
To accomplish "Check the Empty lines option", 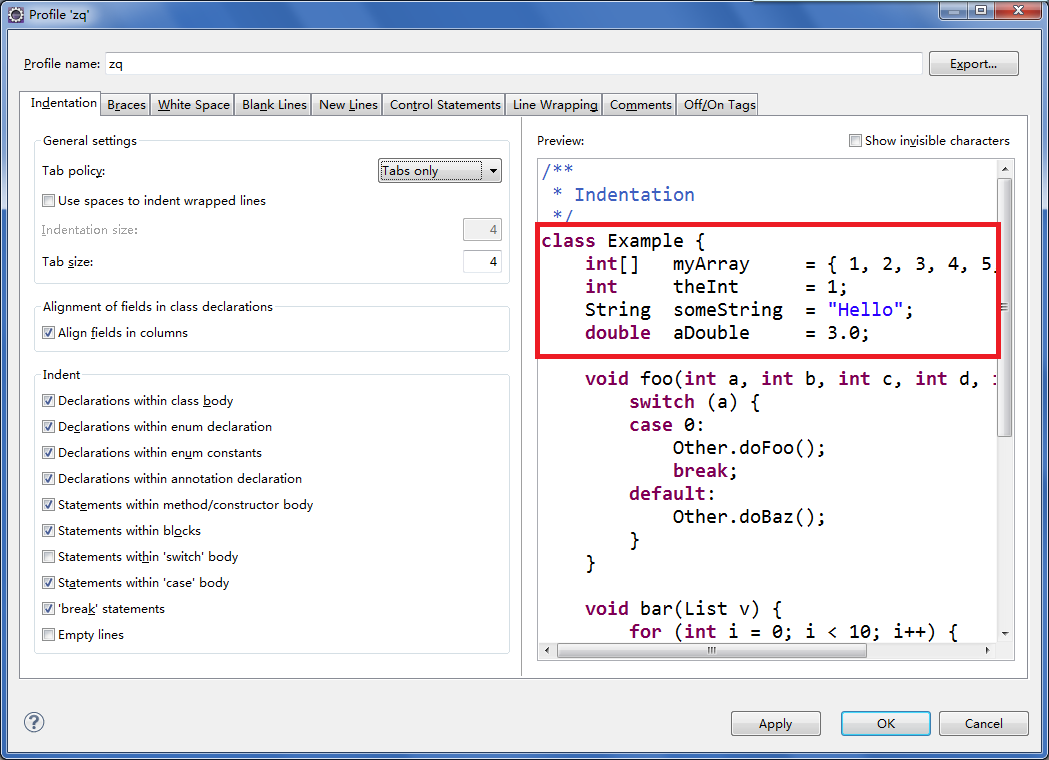I will (49, 635).
